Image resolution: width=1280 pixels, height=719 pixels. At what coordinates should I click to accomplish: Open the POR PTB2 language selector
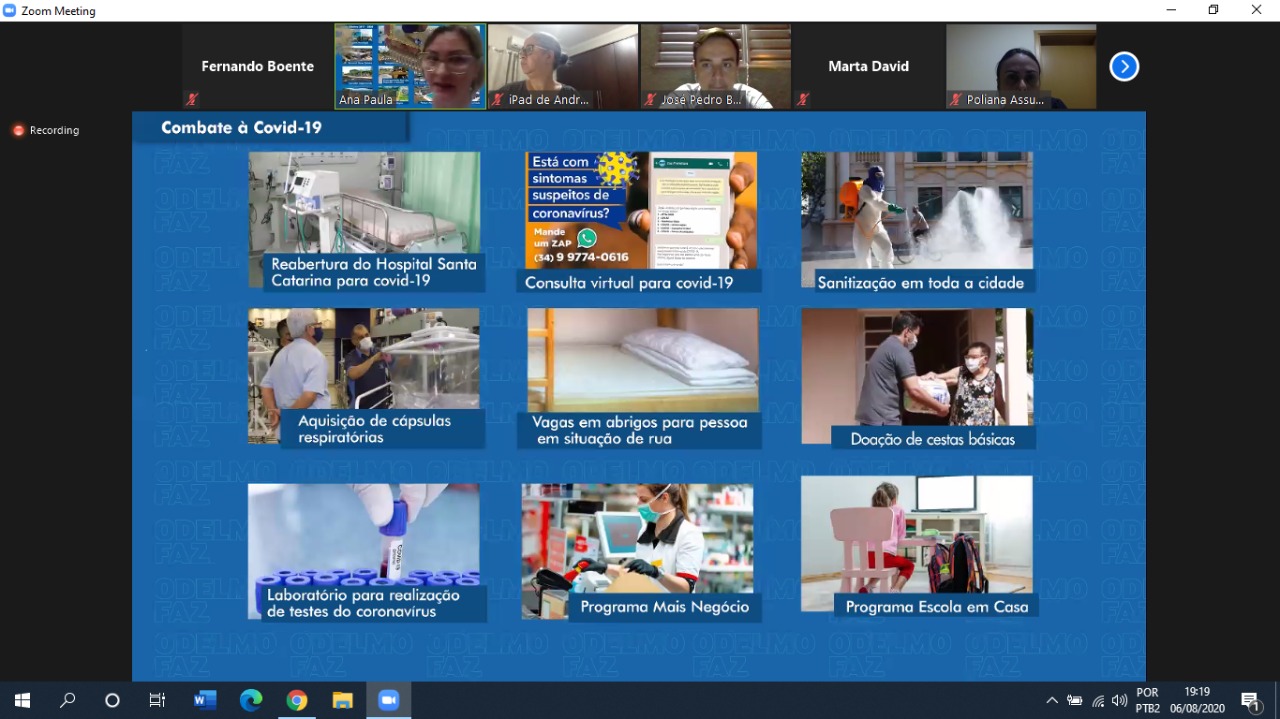pyautogui.click(x=1148, y=700)
